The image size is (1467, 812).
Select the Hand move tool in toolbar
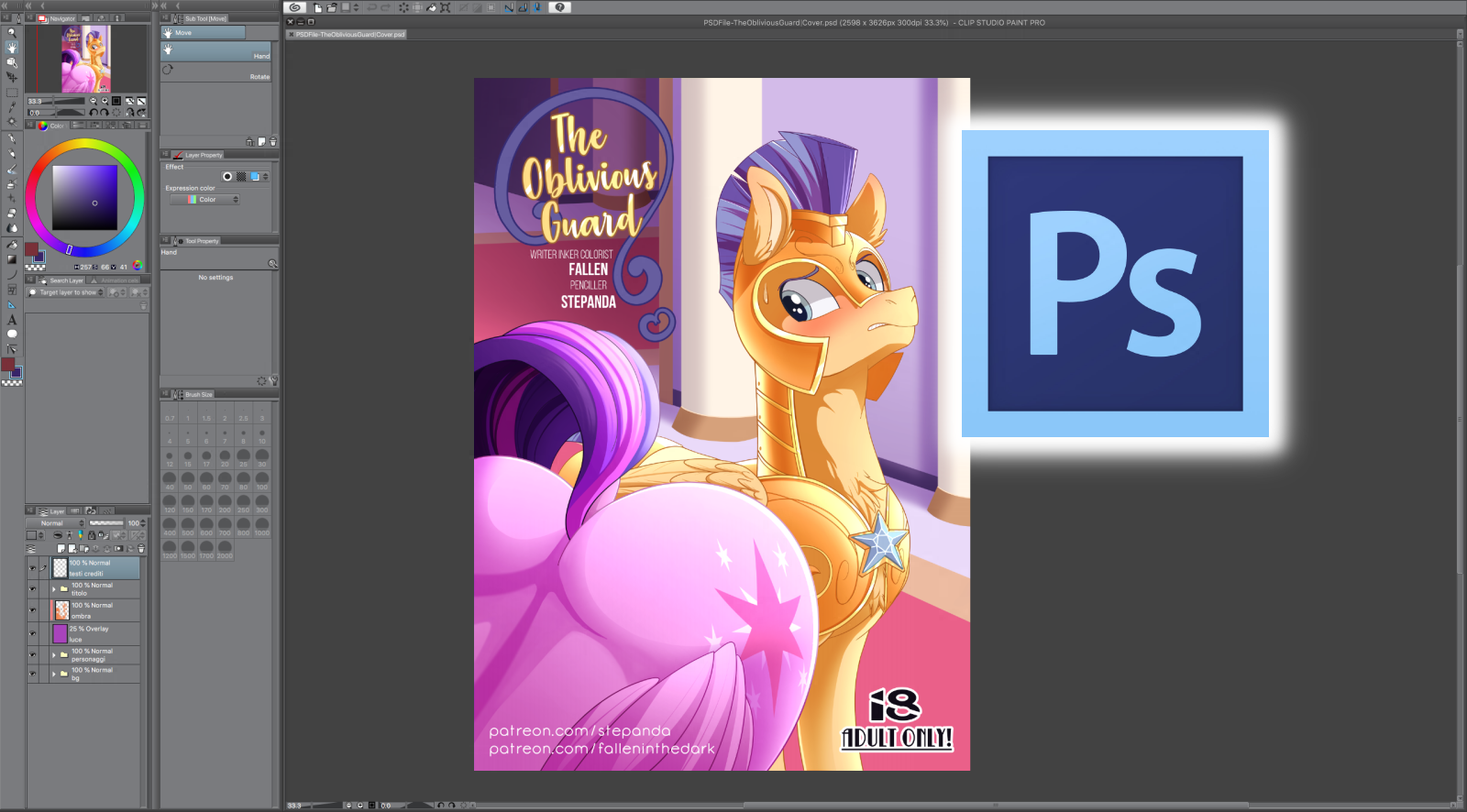tap(12, 47)
